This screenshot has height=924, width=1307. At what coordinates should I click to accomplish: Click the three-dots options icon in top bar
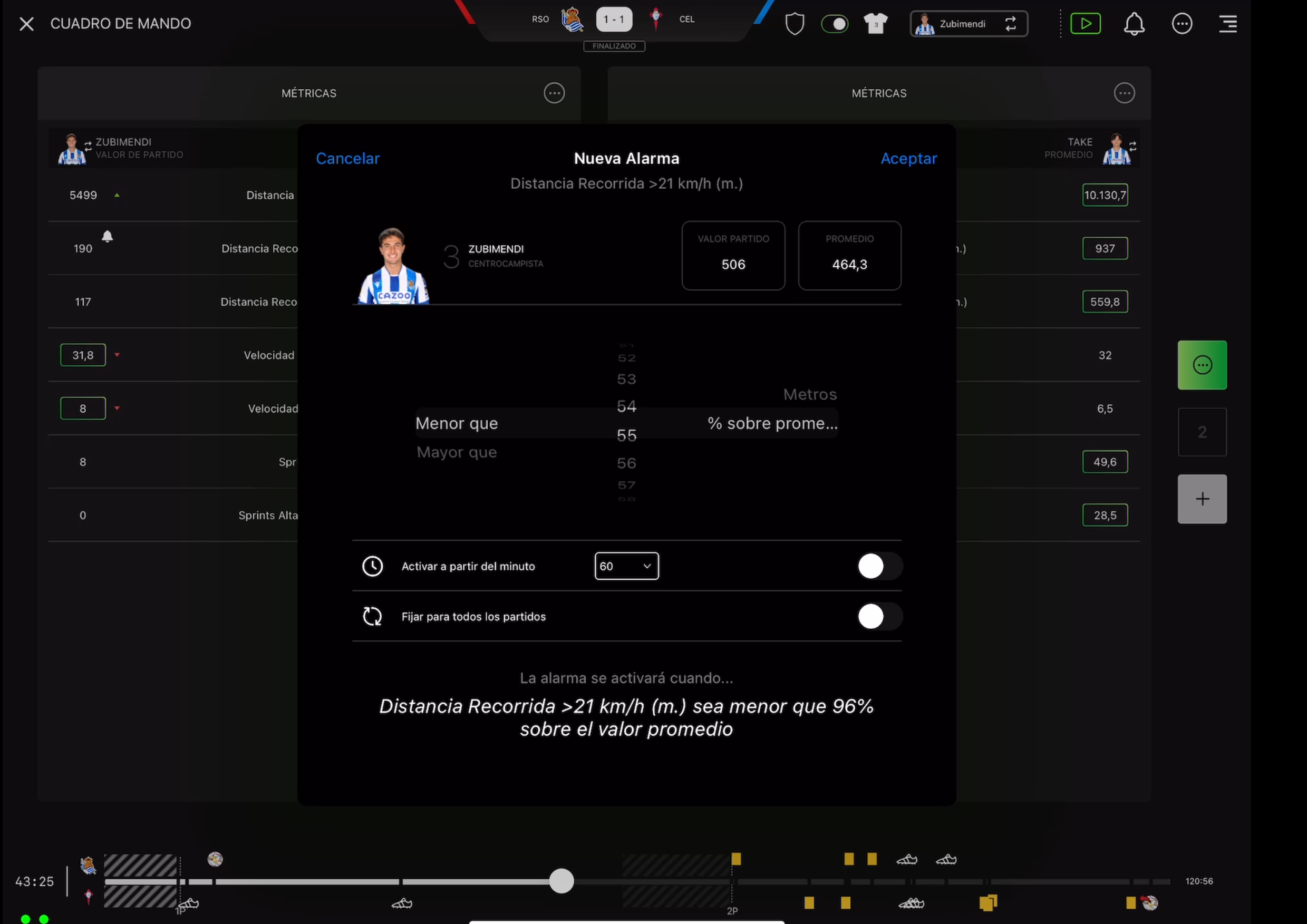(x=1182, y=24)
